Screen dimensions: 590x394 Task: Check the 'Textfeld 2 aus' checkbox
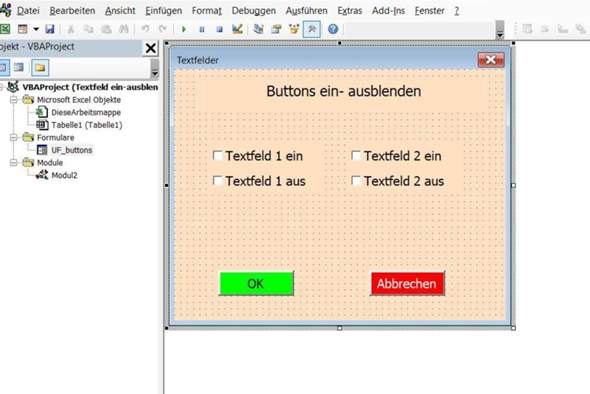pos(356,181)
